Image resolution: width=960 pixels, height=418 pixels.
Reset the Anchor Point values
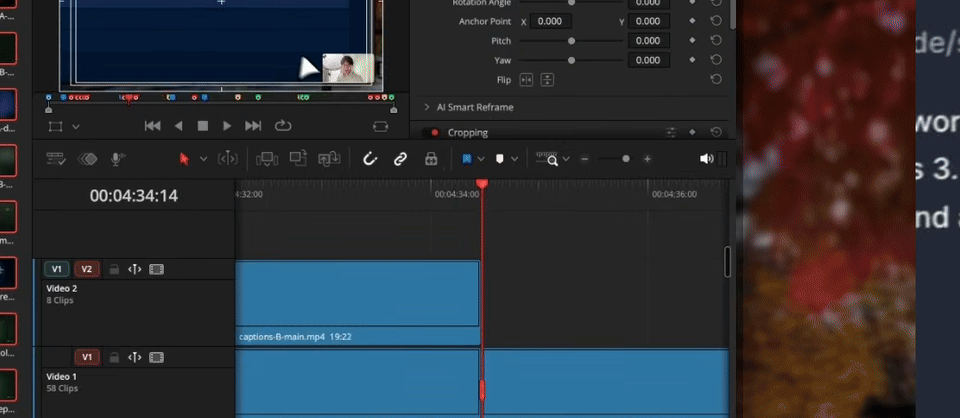(x=715, y=21)
